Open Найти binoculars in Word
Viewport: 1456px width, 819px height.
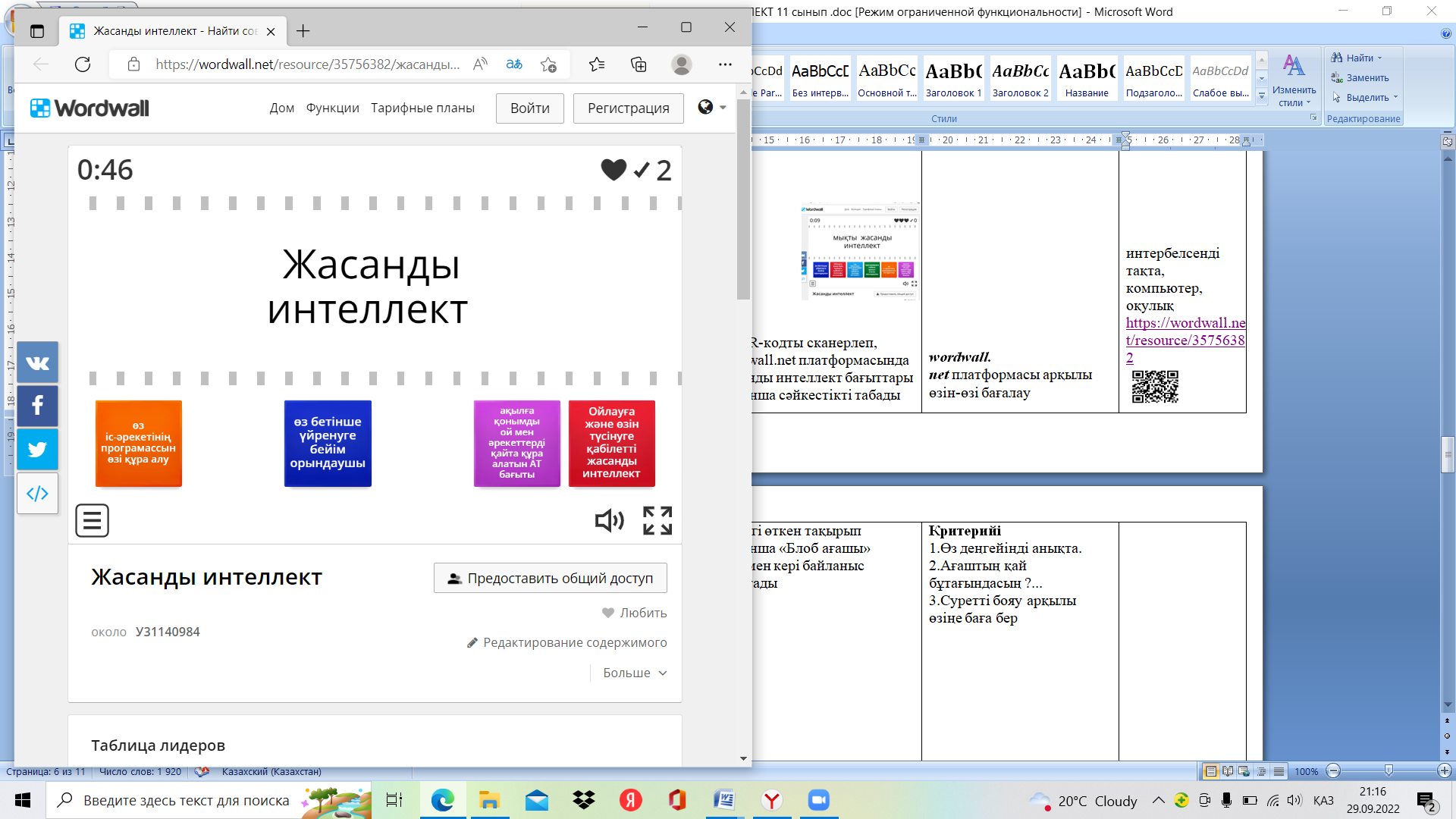(x=1354, y=58)
